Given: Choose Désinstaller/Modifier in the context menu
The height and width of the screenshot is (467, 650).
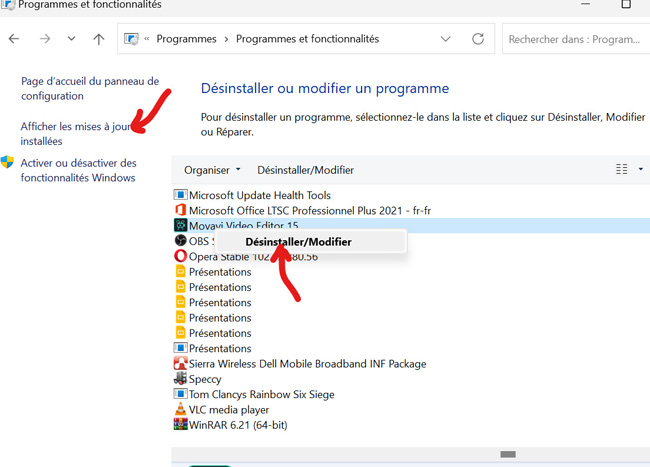Looking at the screenshot, I should point(298,242).
